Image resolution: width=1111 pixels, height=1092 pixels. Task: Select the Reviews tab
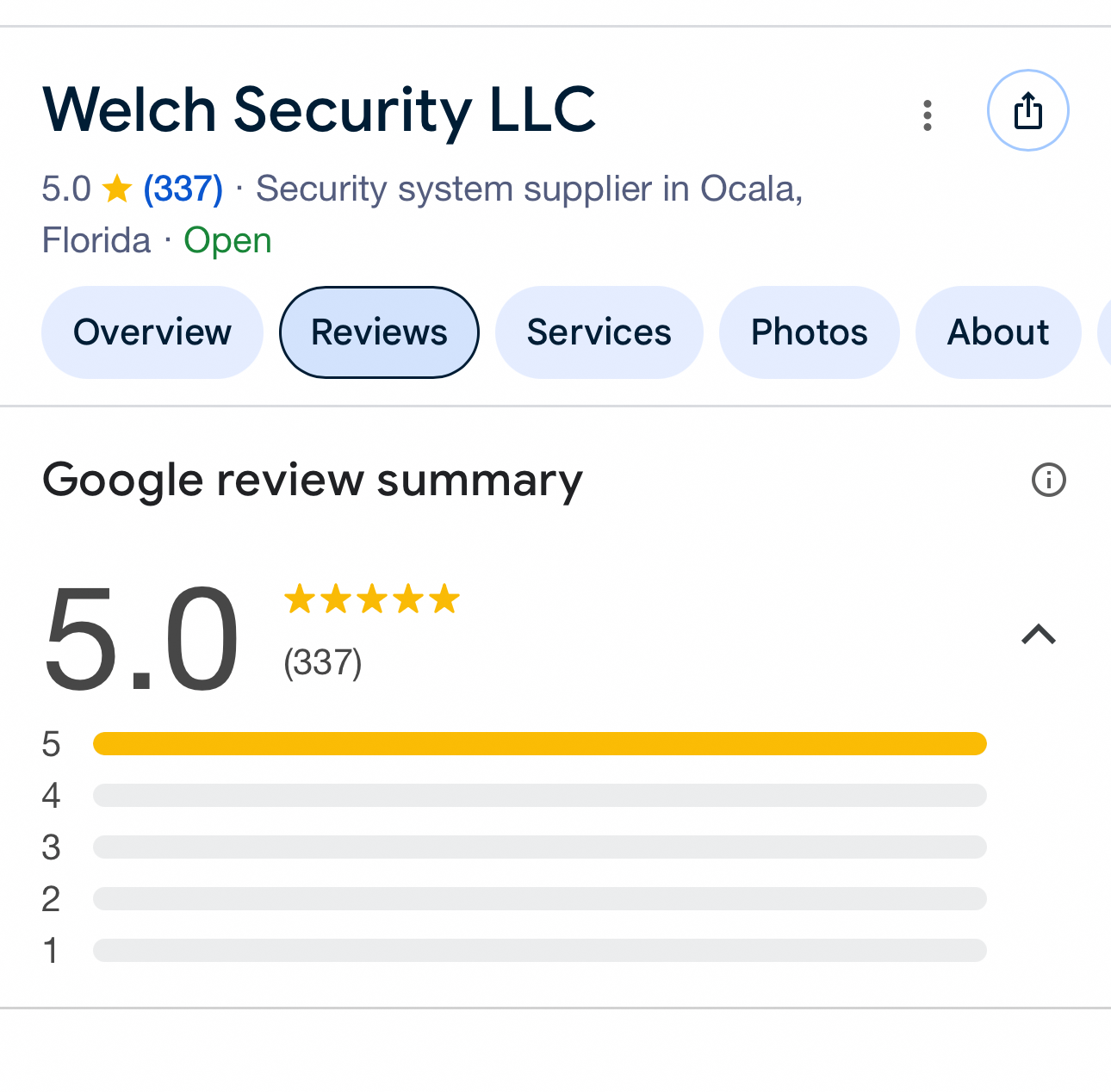[x=379, y=332]
